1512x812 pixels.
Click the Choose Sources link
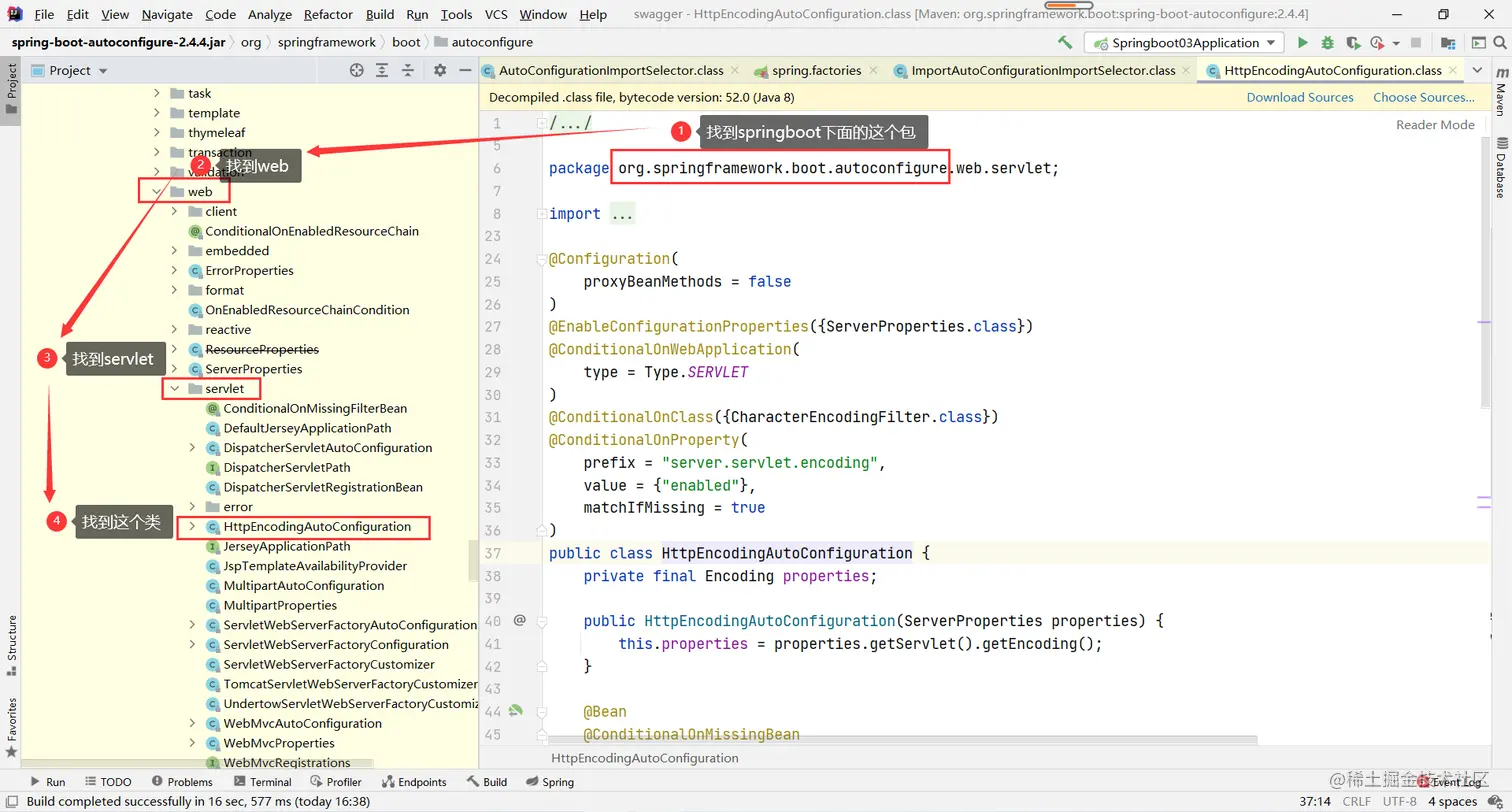point(1424,97)
